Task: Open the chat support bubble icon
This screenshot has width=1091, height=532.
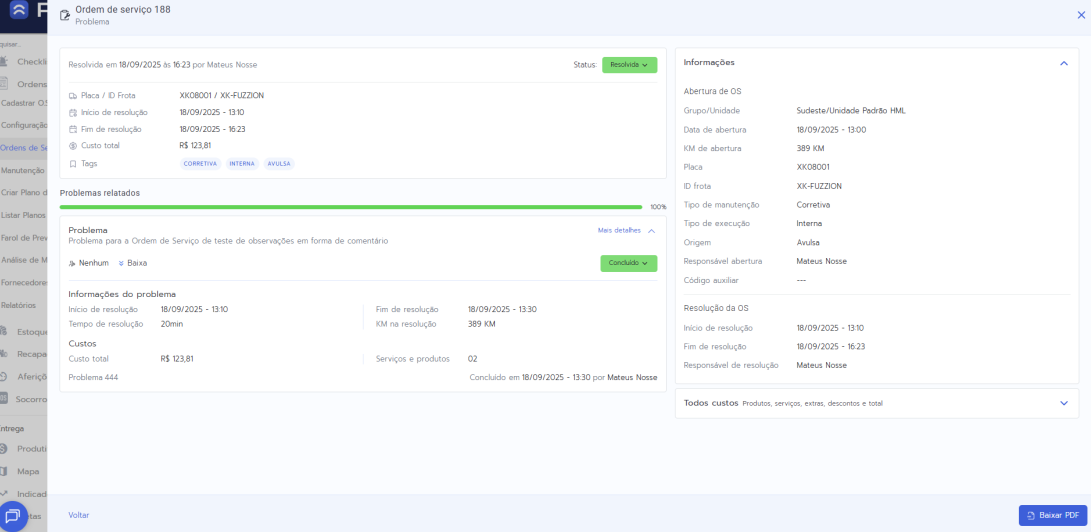Action: click(x=14, y=516)
